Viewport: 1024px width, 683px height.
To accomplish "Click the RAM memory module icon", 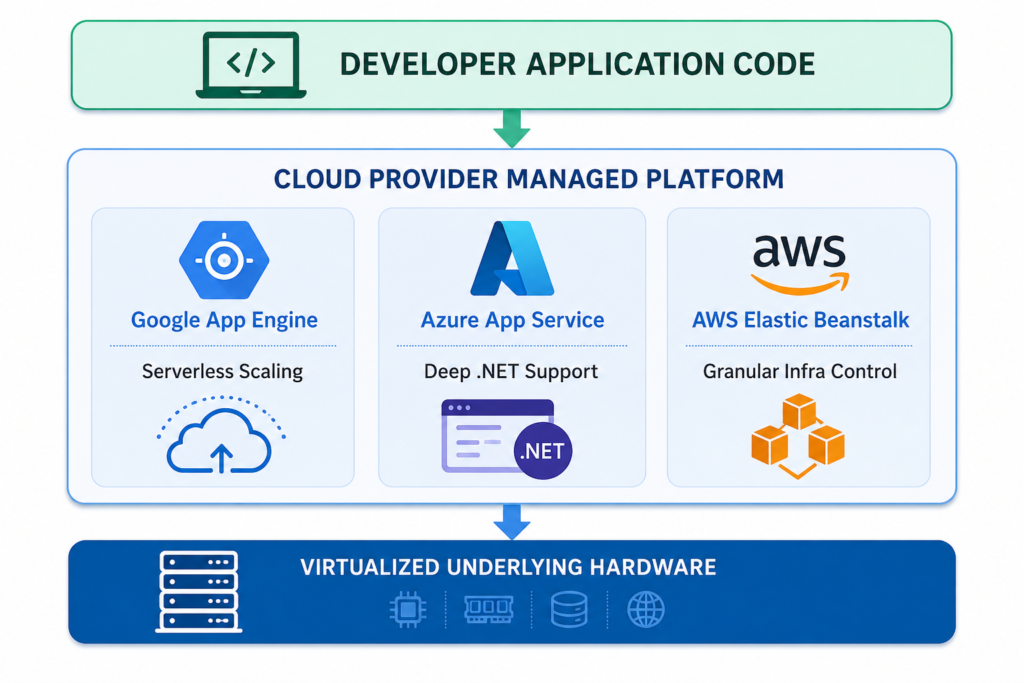I will click(488, 609).
